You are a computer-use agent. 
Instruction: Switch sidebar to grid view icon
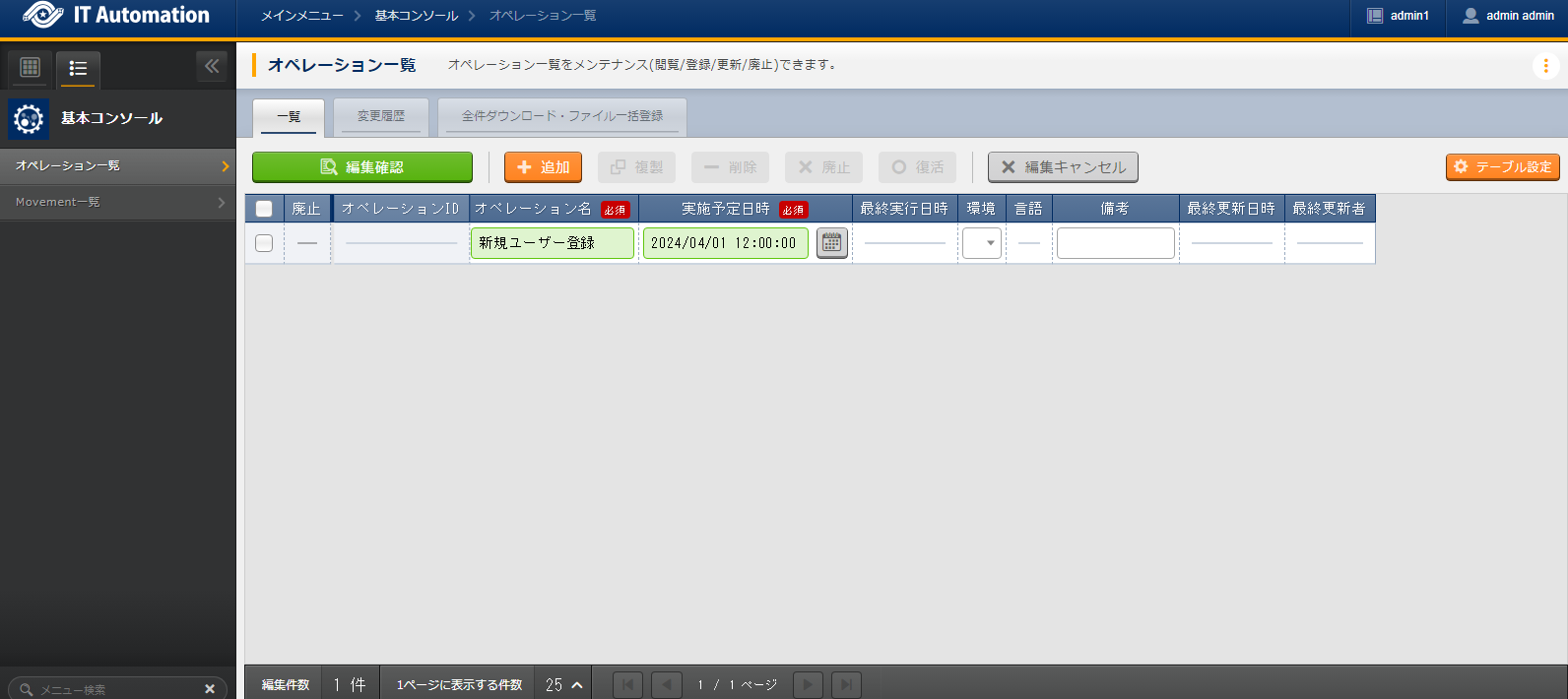(x=30, y=68)
